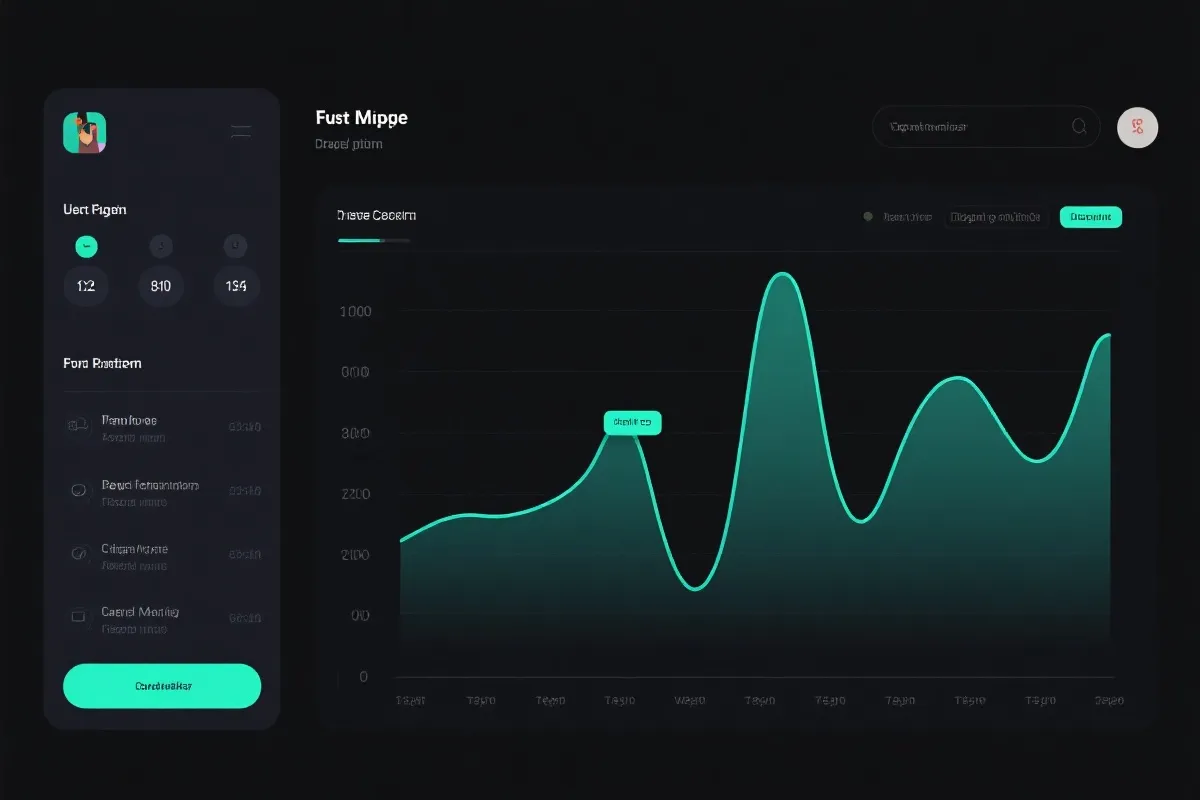The image size is (1200, 800).
Task: Open the profile avatar at top right
Action: [x=1137, y=128]
